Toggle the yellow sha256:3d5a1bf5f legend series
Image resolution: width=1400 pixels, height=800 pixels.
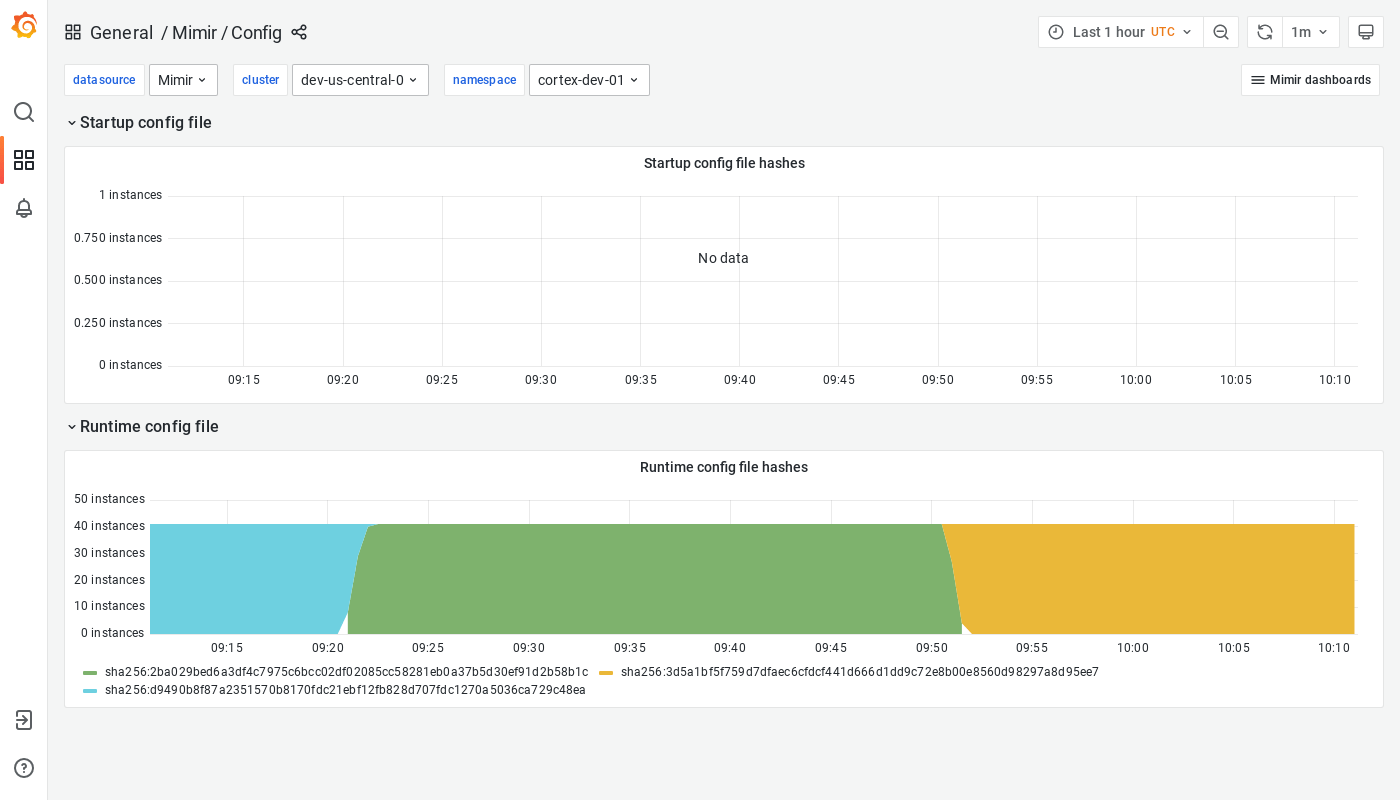coord(858,672)
